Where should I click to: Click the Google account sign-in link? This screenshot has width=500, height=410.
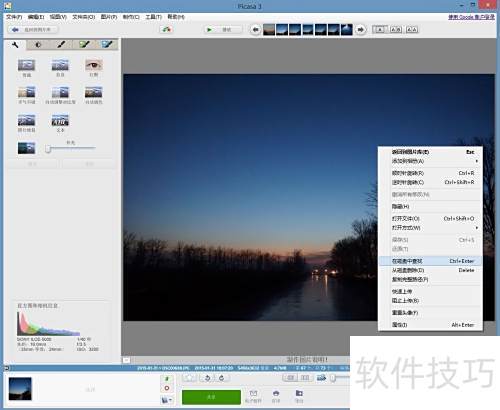(x=471, y=17)
